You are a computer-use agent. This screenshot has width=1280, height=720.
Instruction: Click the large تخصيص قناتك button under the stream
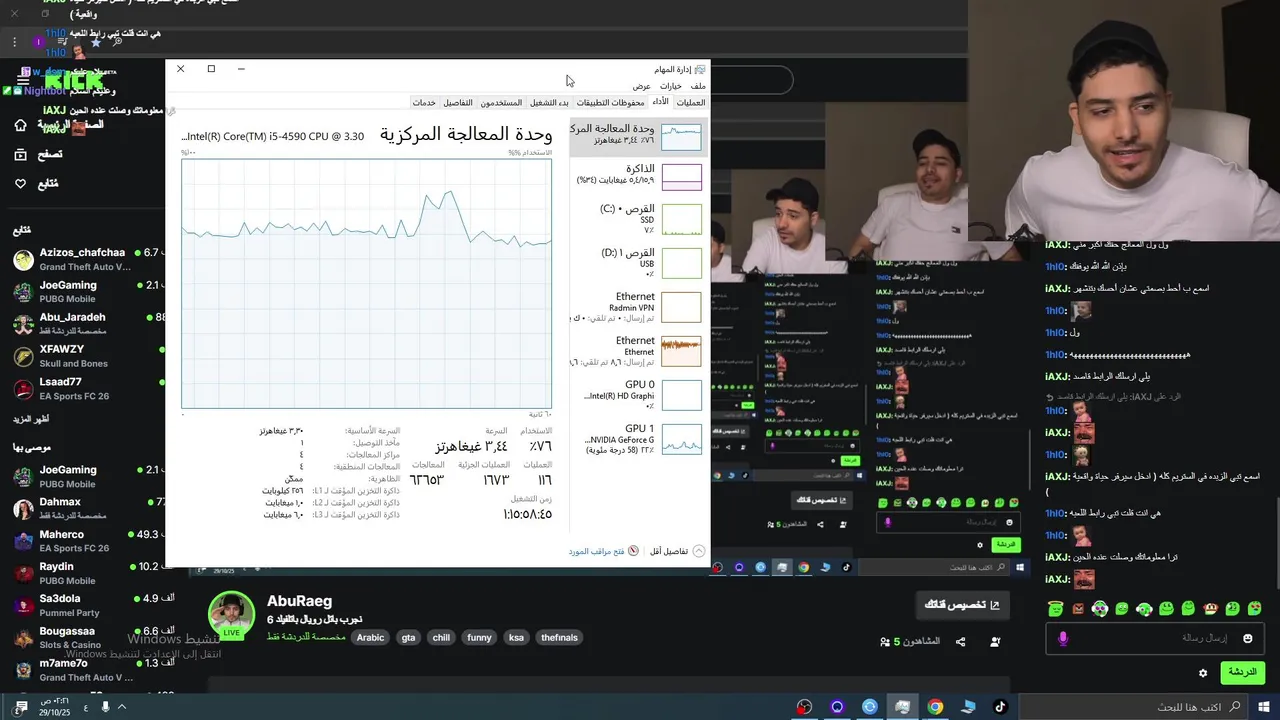(x=962, y=605)
